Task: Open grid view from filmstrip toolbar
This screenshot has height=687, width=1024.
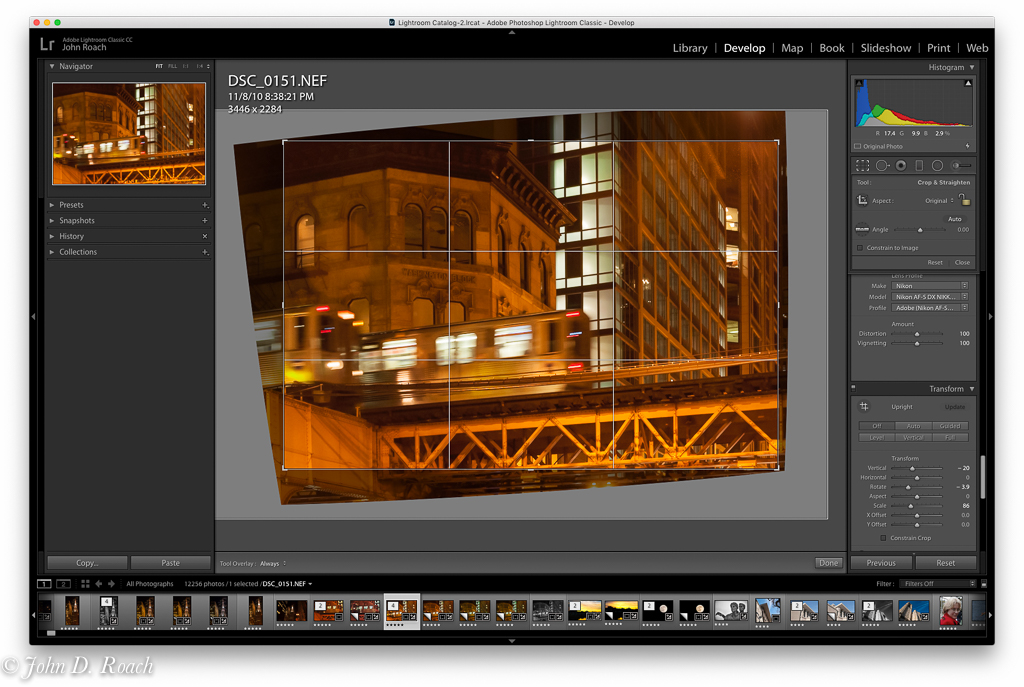Action: tap(85, 584)
